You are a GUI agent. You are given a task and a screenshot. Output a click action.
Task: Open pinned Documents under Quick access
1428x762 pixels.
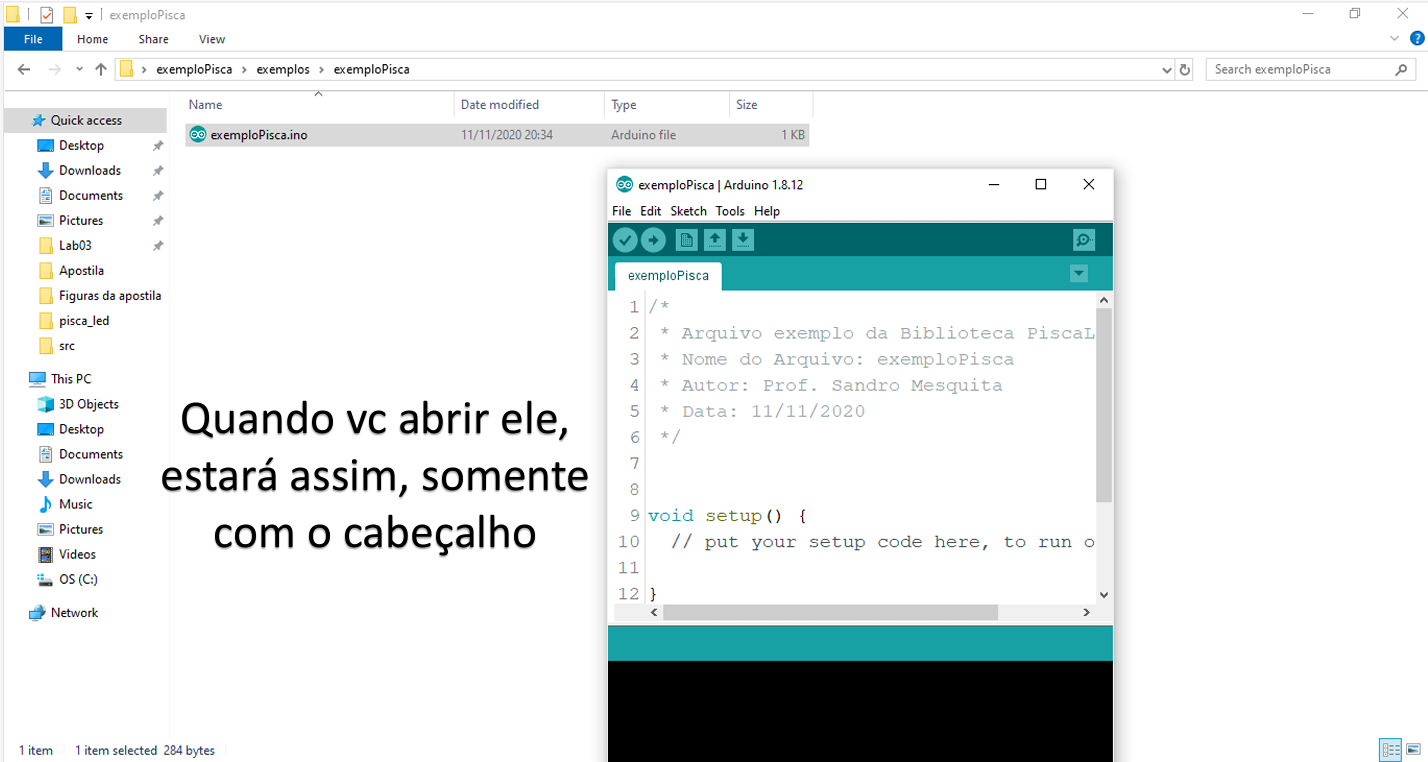[90, 195]
